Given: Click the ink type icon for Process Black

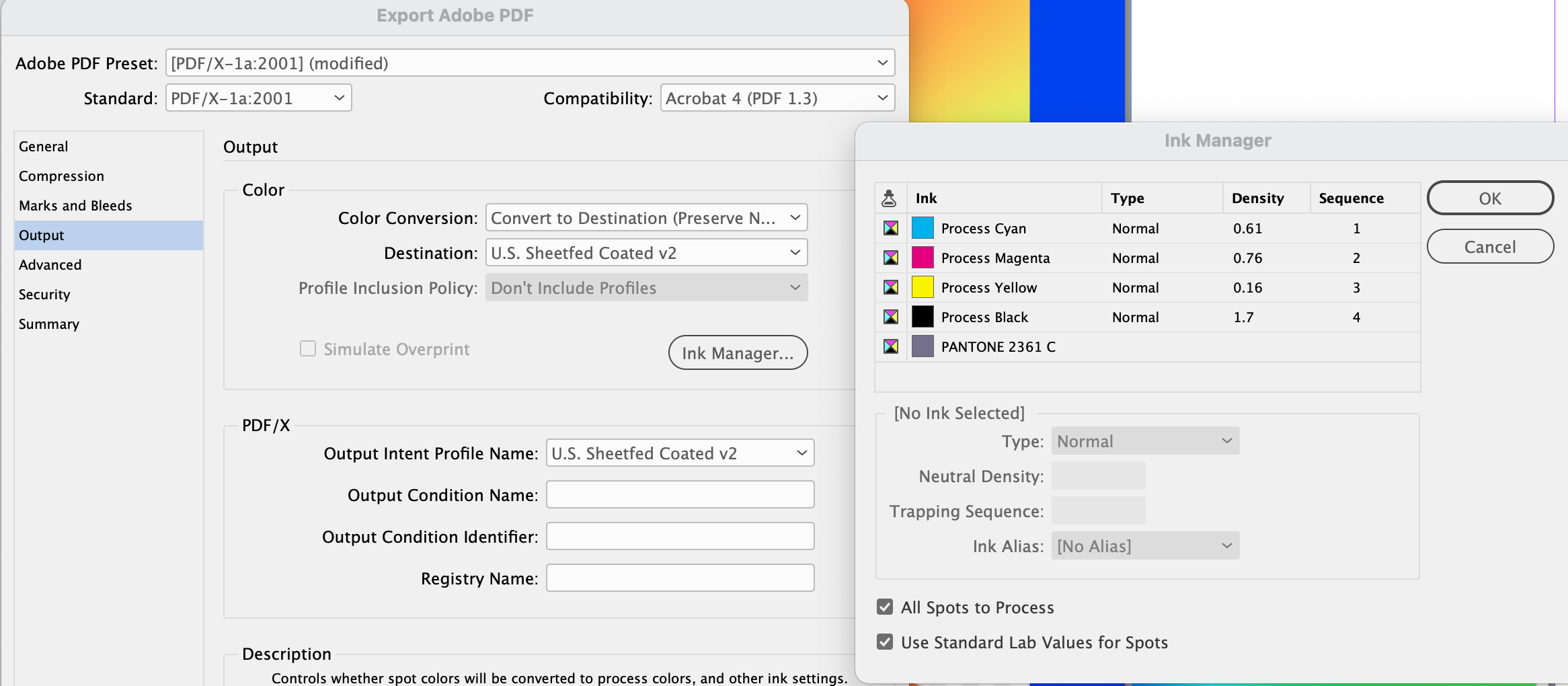Looking at the screenshot, I should (890, 317).
